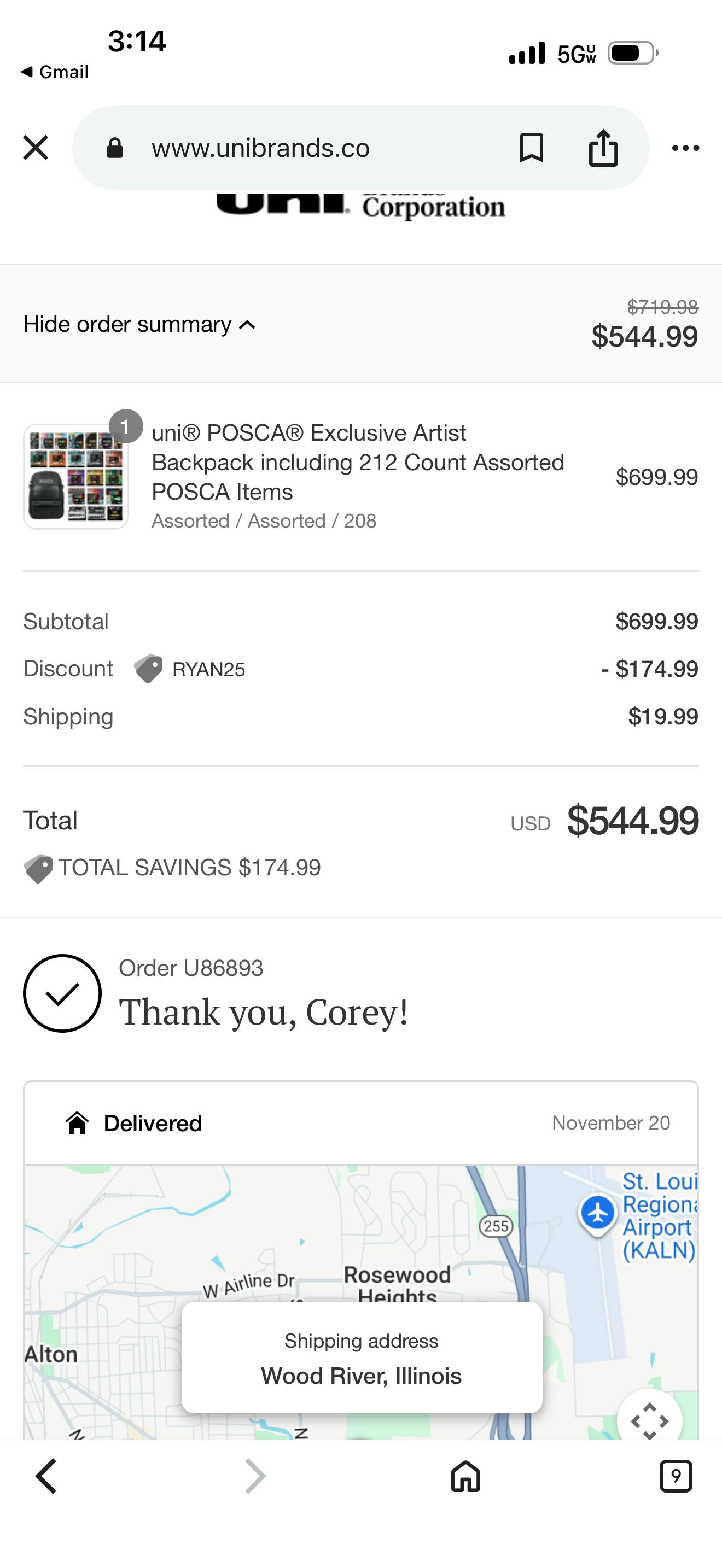Tap the www.unibrands.co address field
722x1568 pixels.
(x=260, y=148)
